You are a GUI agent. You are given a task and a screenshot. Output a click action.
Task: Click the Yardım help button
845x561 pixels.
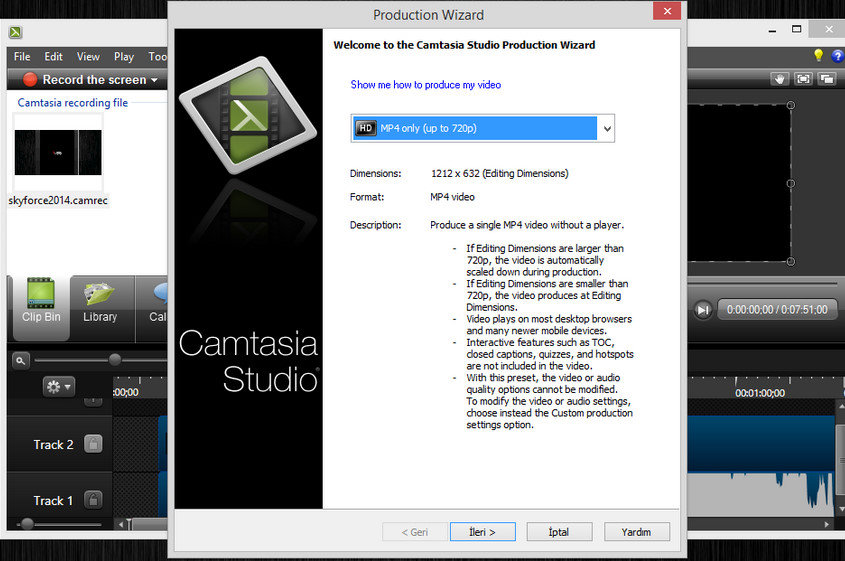coord(636,532)
